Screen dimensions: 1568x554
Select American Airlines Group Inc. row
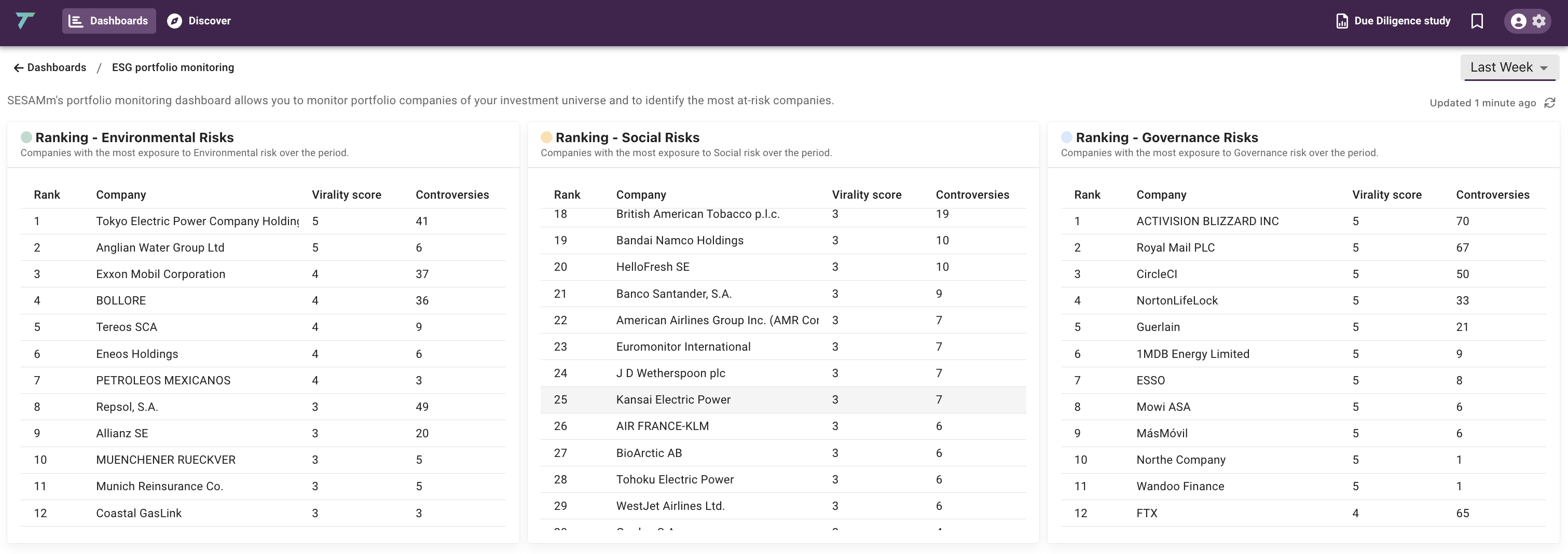(783, 320)
